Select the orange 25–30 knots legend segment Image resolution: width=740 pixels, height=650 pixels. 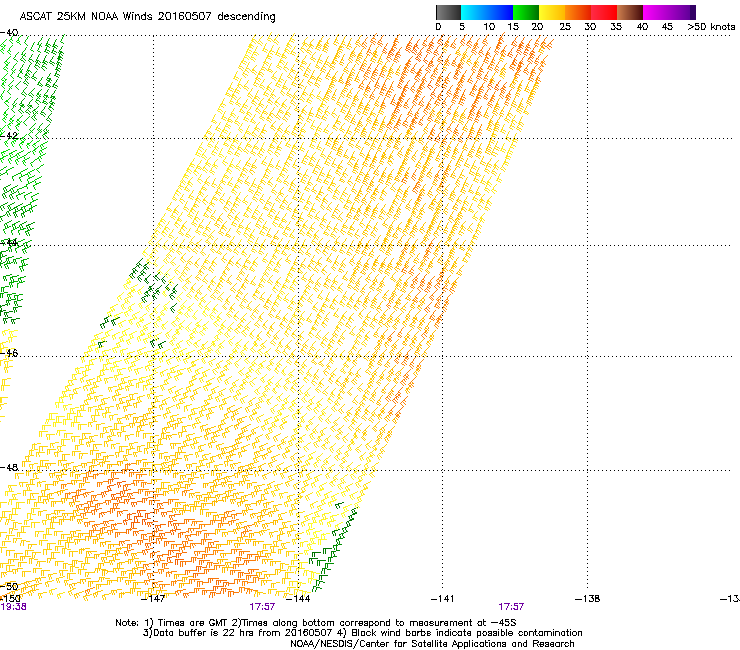click(578, 12)
